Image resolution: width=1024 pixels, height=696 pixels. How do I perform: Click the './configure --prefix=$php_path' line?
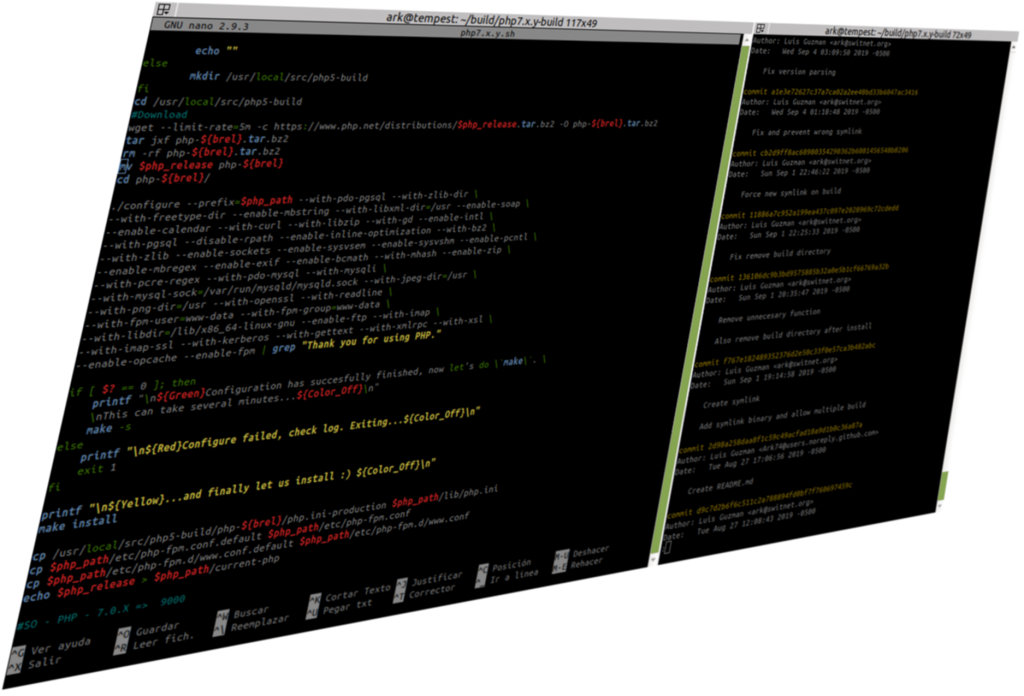295,199
